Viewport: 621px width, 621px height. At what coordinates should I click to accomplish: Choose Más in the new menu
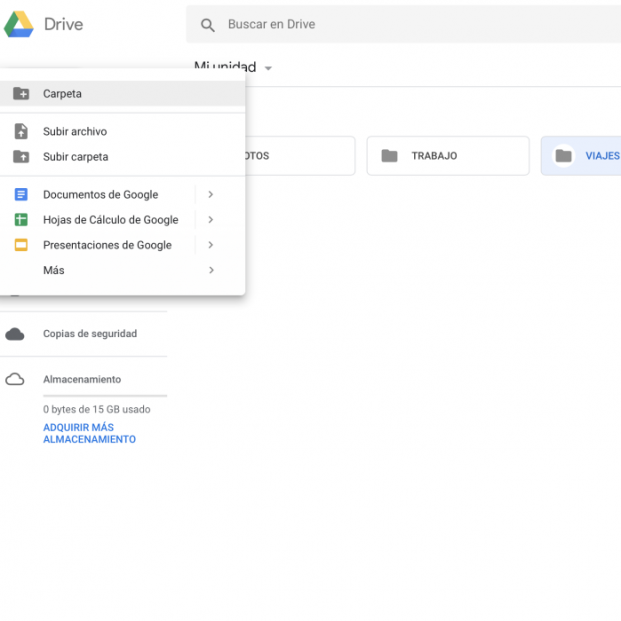click(x=54, y=270)
